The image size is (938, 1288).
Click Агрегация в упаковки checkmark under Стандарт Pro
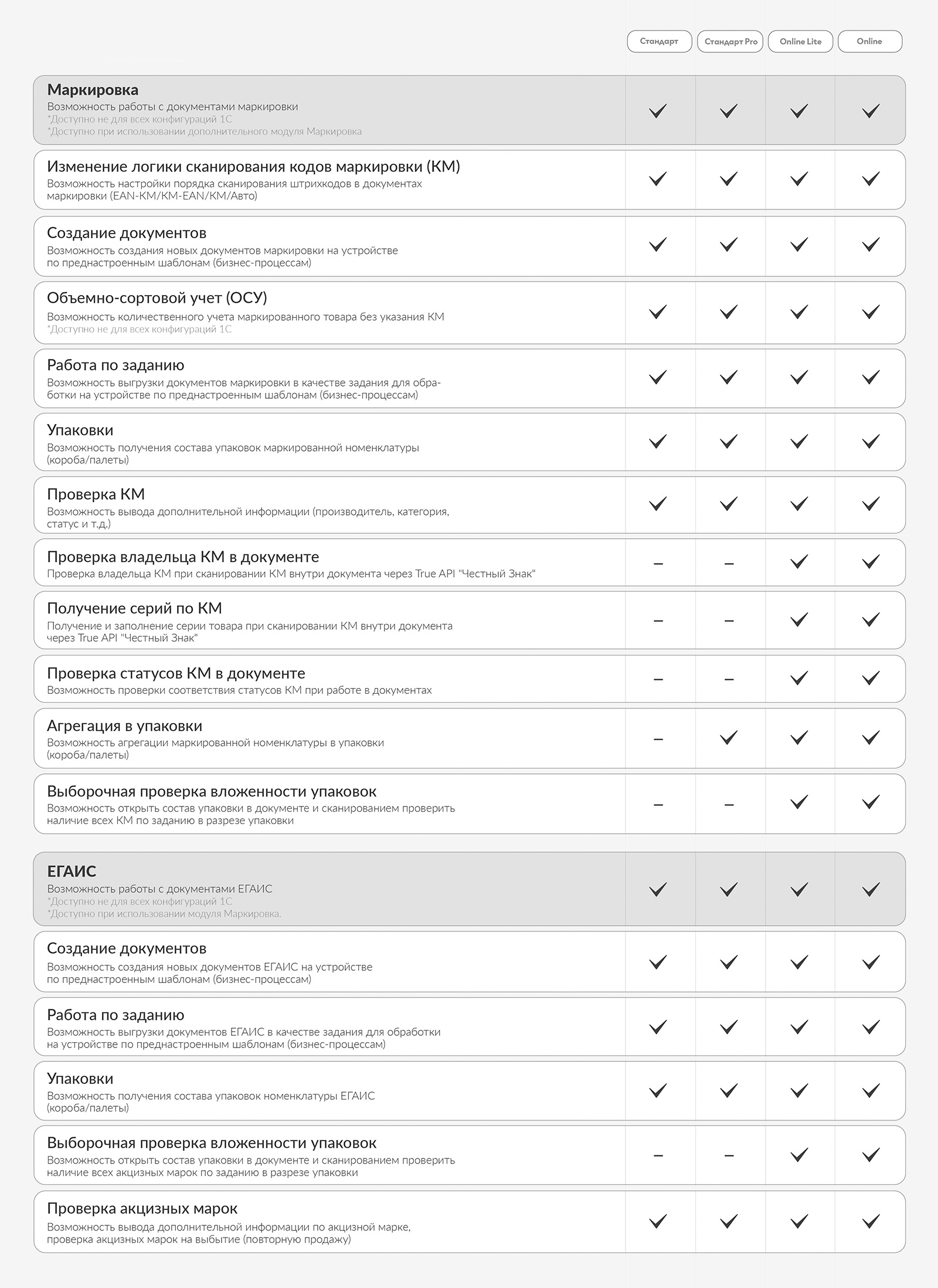coord(729,737)
